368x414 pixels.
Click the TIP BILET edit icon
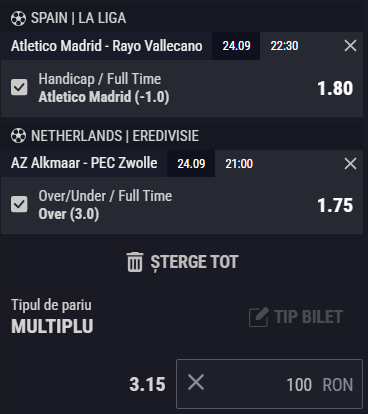(x=259, y=317)
